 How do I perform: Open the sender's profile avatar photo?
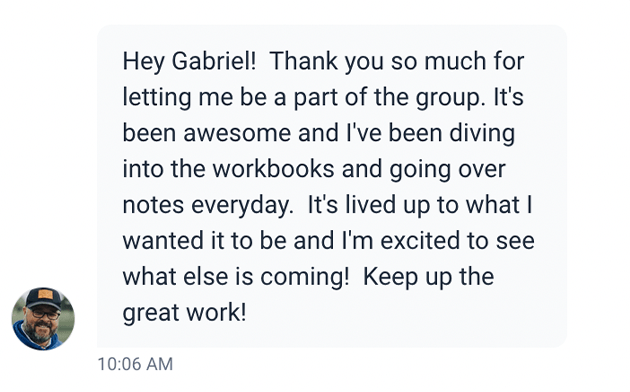pos(43,318)
